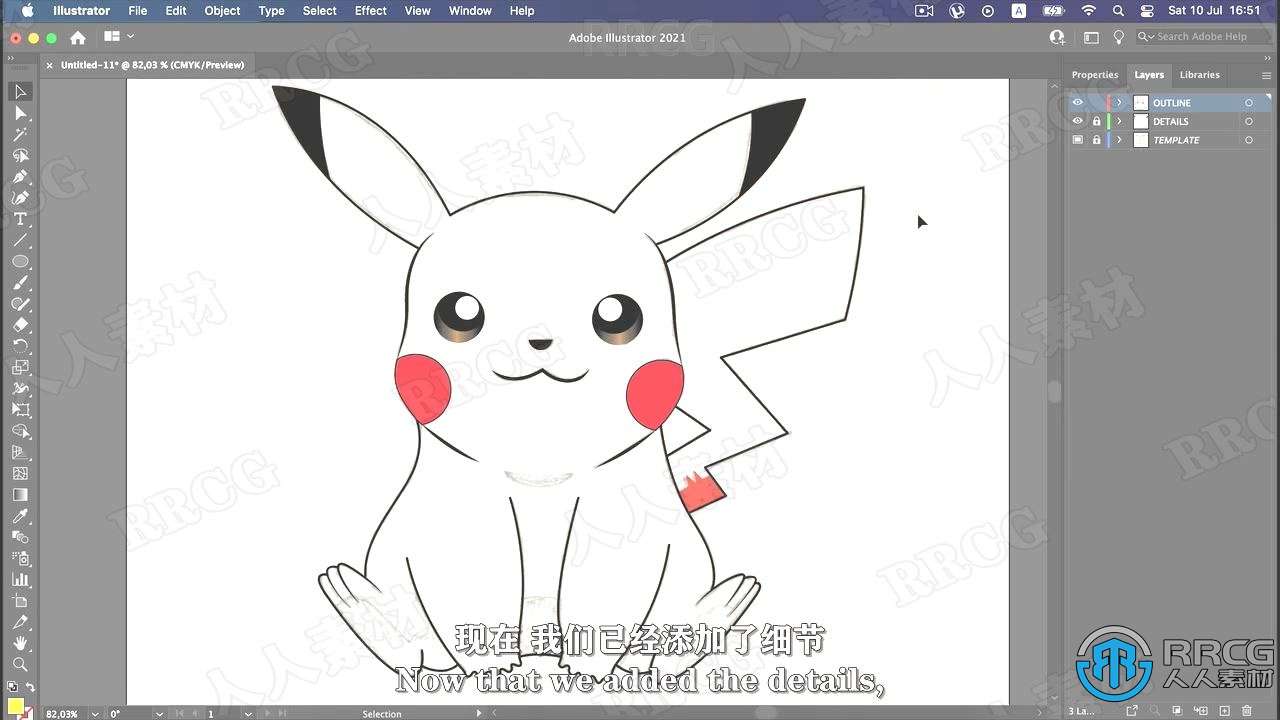Image resolution: width=1280 pixels, height=720 pixels.
Task: Select the Width/Warp tool
Action: click(x=20, y=388)
